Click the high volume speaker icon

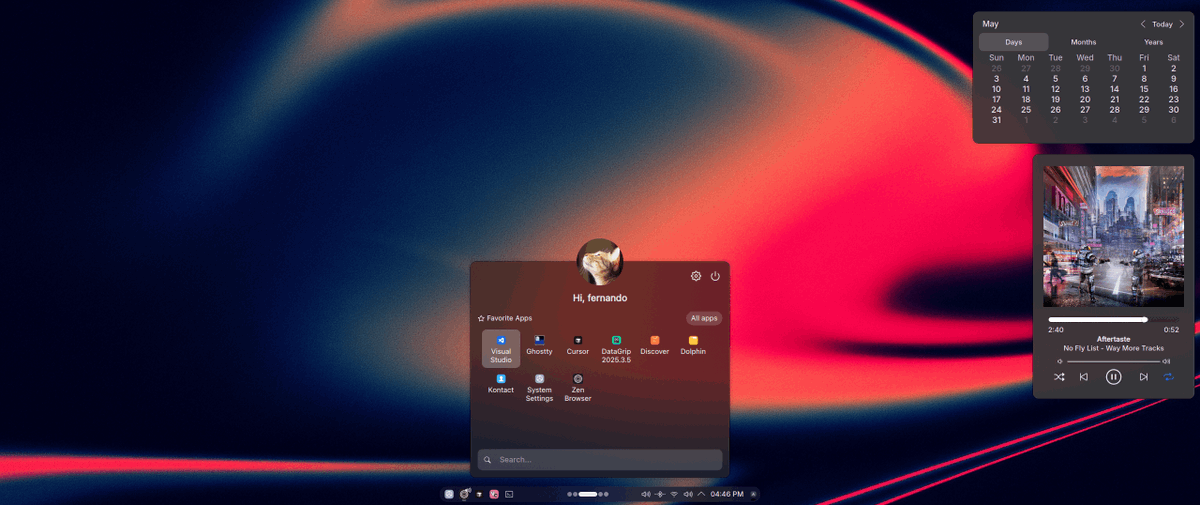[x=1166, y=361]
